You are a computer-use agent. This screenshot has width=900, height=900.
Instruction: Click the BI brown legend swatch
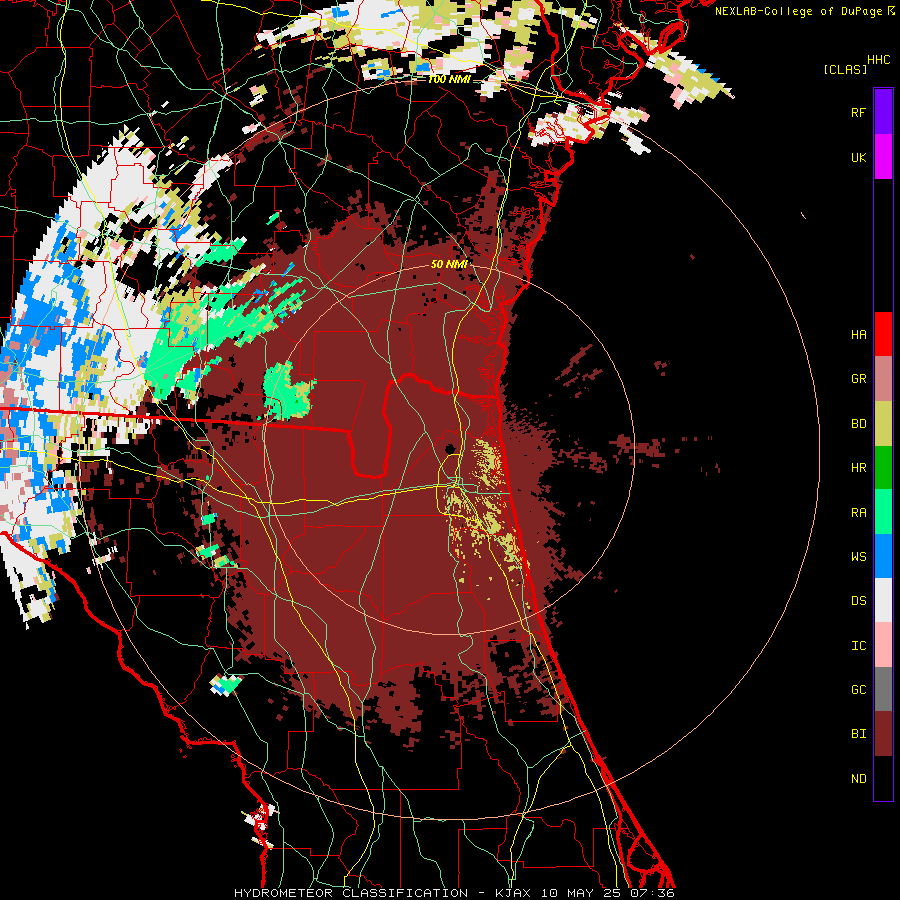point(883,734)
